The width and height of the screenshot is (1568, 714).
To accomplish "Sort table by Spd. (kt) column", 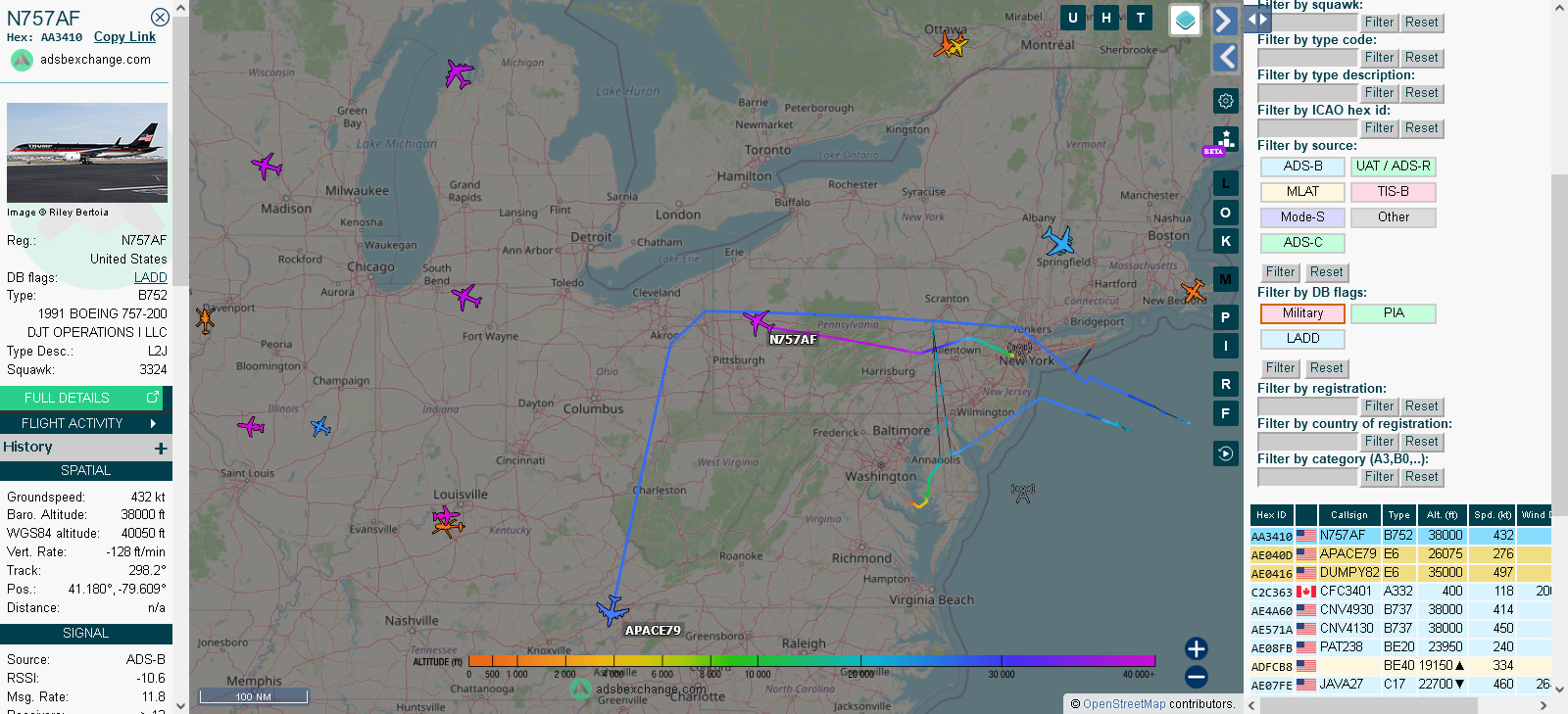I will 1493,515.
